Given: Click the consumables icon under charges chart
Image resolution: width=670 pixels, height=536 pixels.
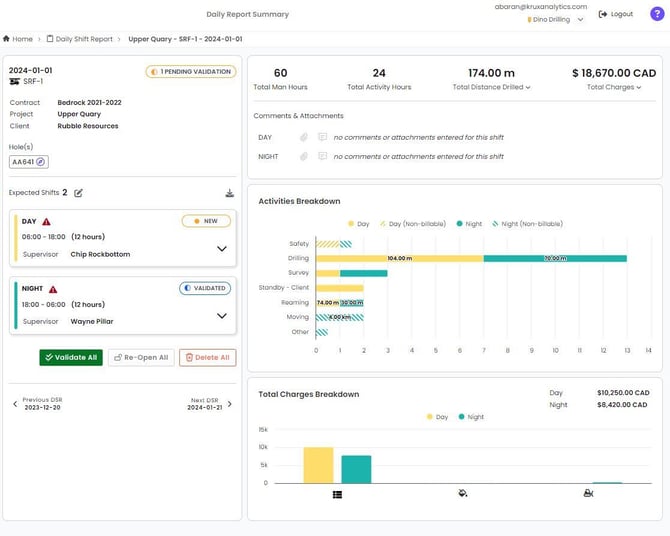Looking at the screenshot, I should click(462, 494).
